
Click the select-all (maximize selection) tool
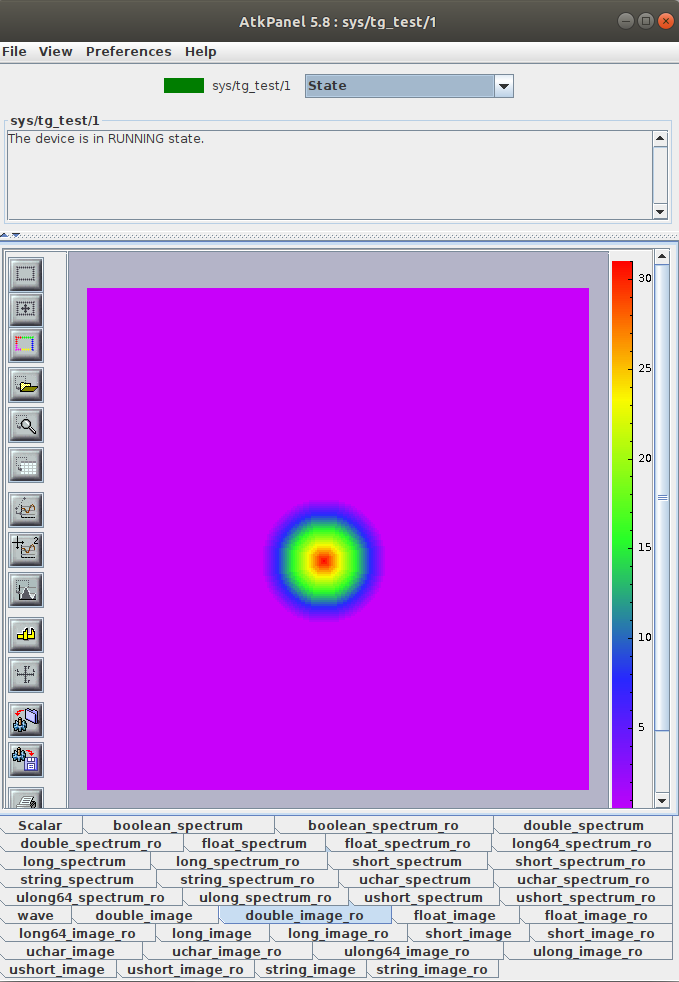[26, 309]
